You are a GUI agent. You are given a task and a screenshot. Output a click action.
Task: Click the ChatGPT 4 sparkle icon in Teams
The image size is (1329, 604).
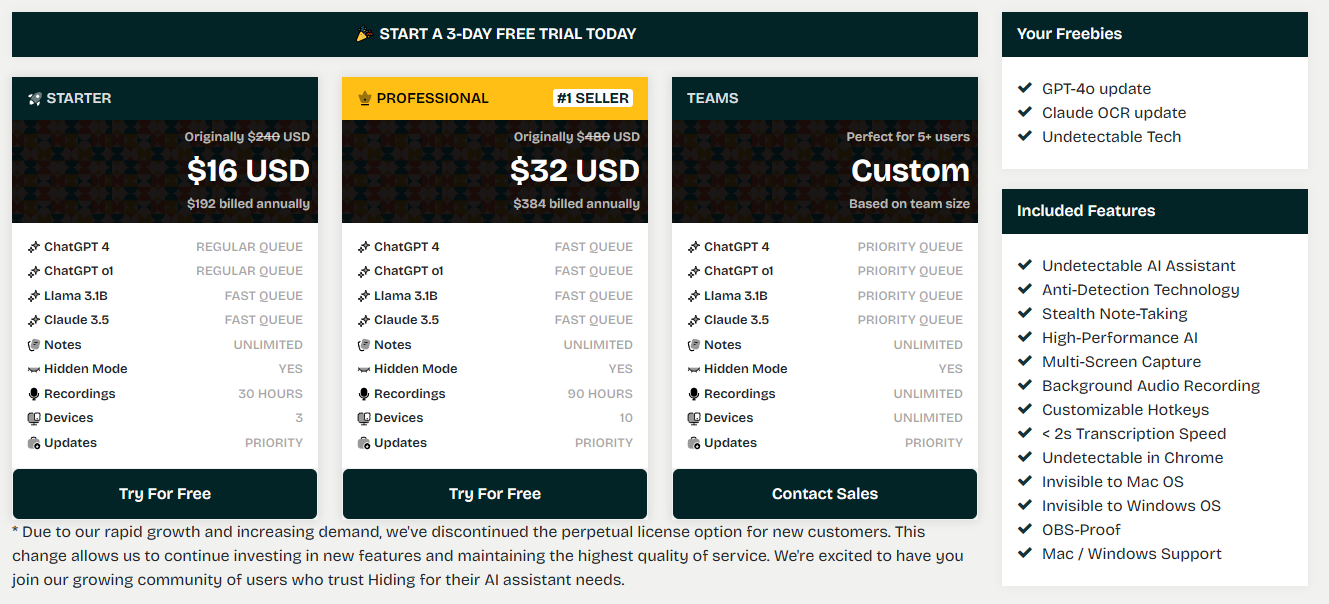click(694, 247)
